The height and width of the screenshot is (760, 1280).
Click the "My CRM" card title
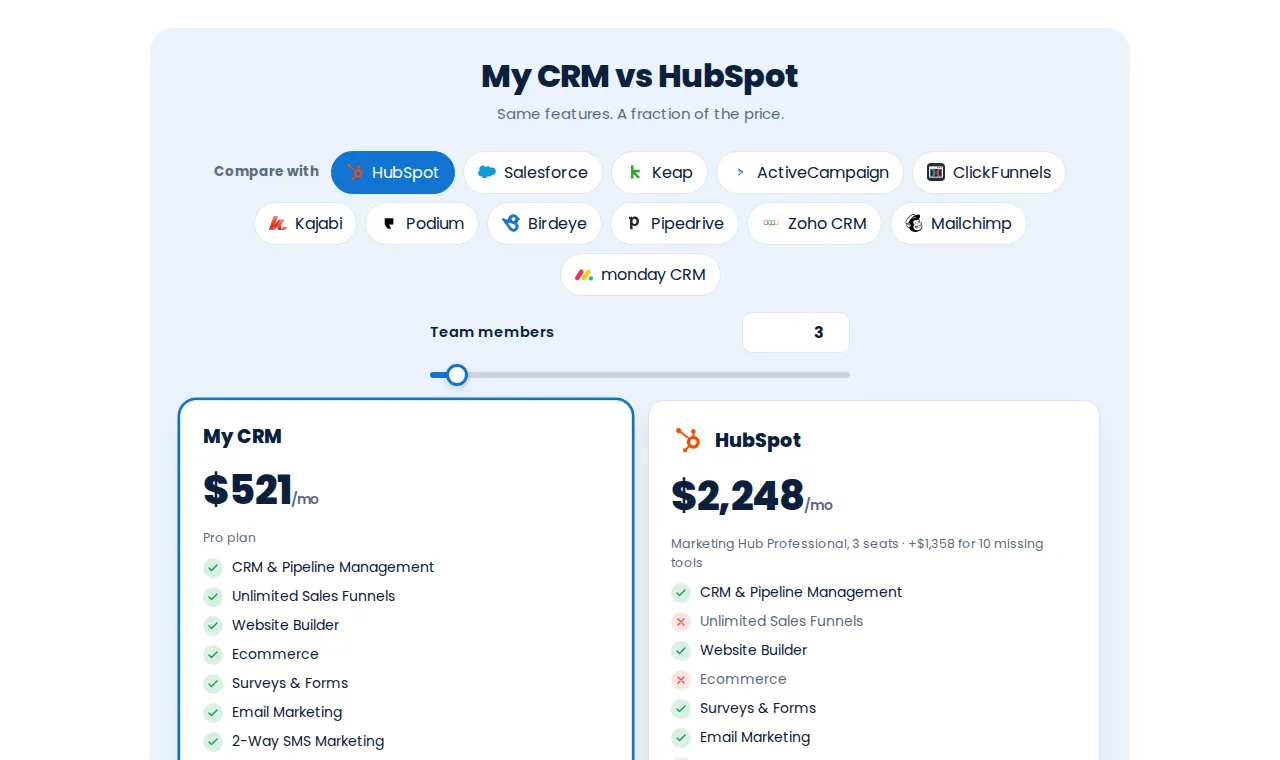click(x=242, y=436)
